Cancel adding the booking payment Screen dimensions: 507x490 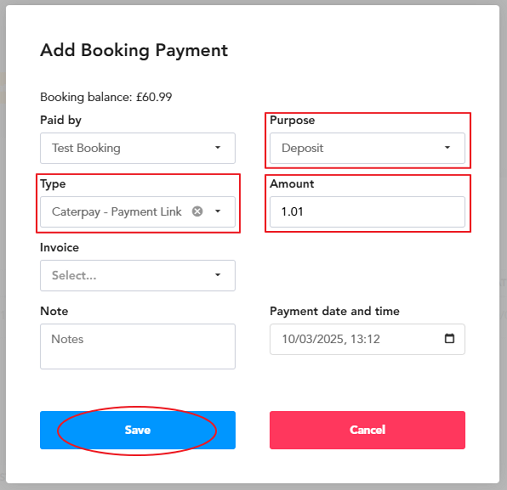pos(367,430)
